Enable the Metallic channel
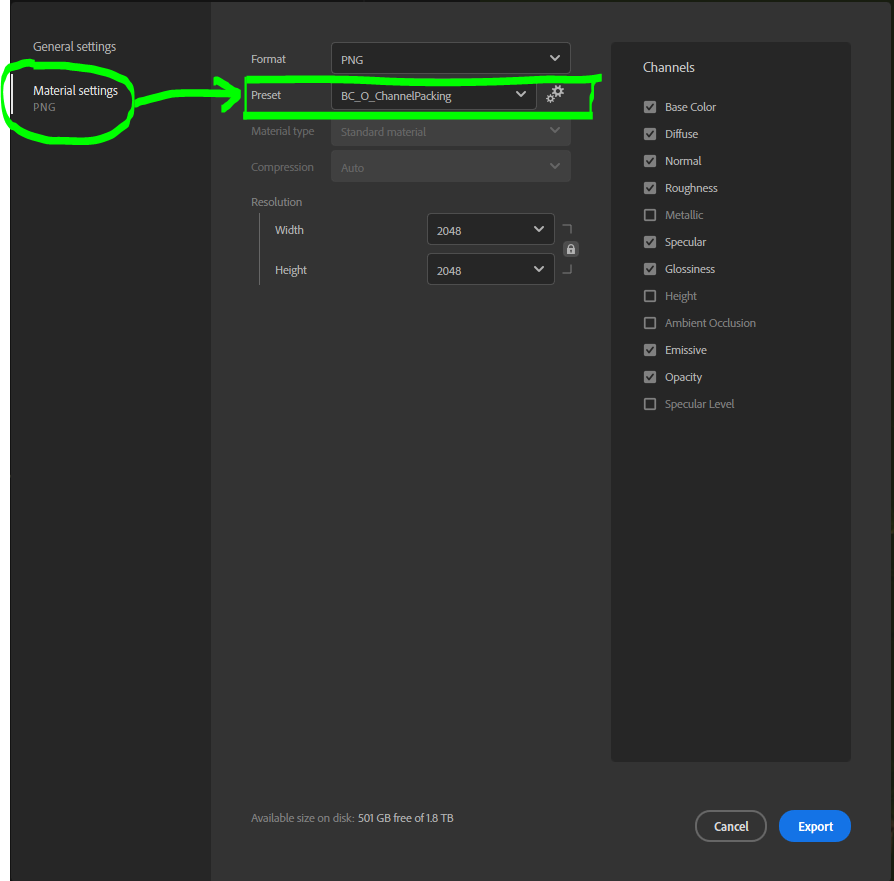Image resolution: width=894 pixels, height=881 pixels. [x=649, y=215]
